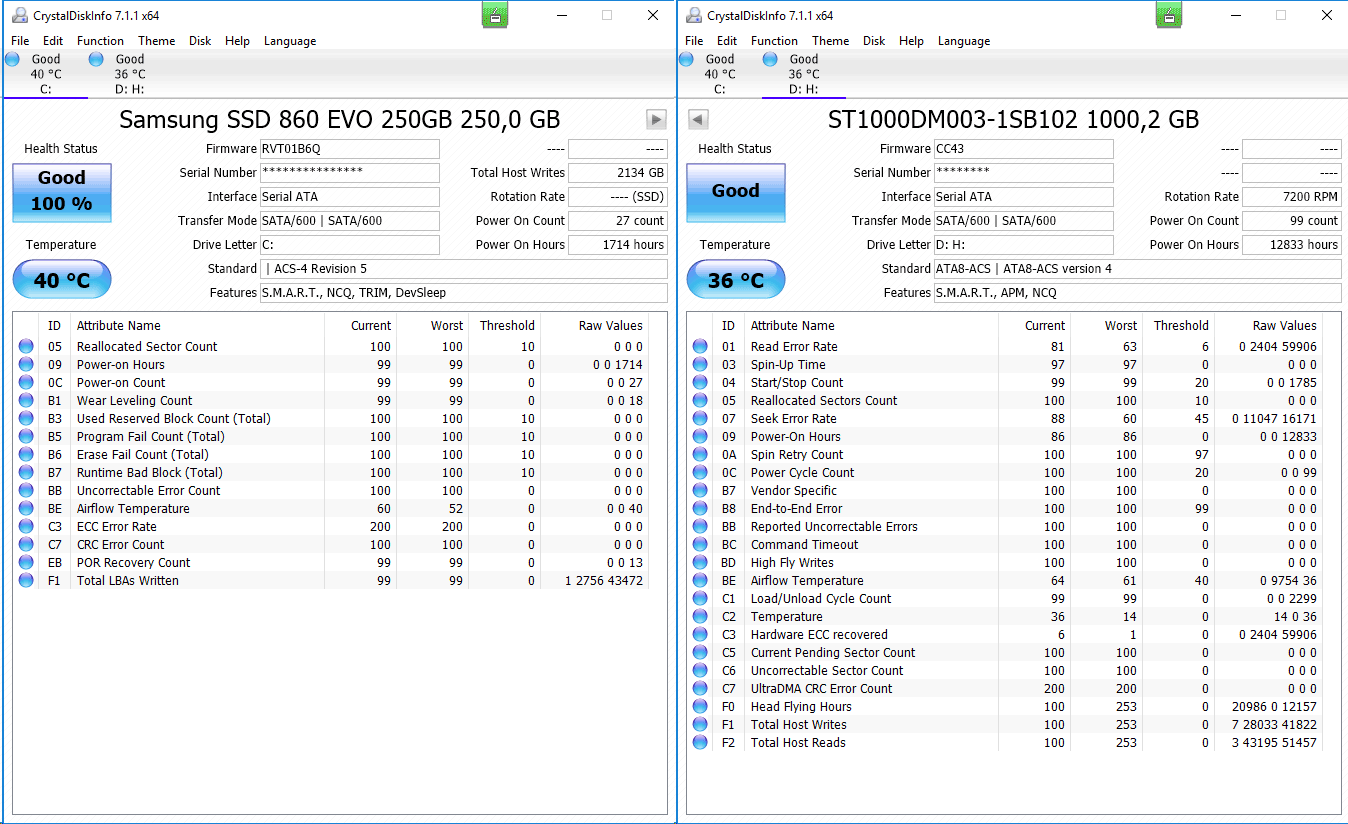Screen dimensions: 1348x824
Task: Click the 40 °C temperature button
Action: point(62,280)
